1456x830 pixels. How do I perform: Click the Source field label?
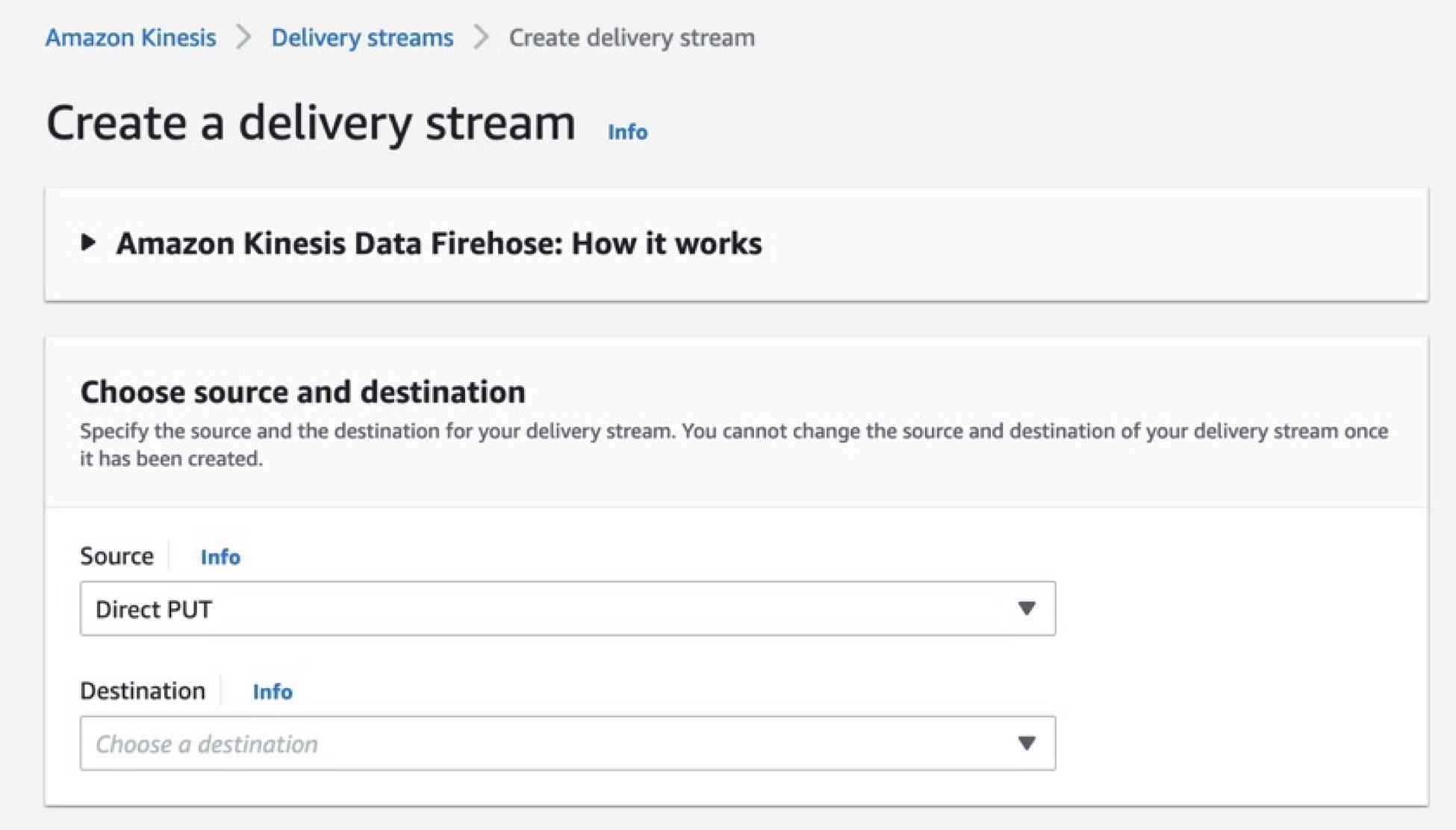pyautogui.click(x=116, y=556)
